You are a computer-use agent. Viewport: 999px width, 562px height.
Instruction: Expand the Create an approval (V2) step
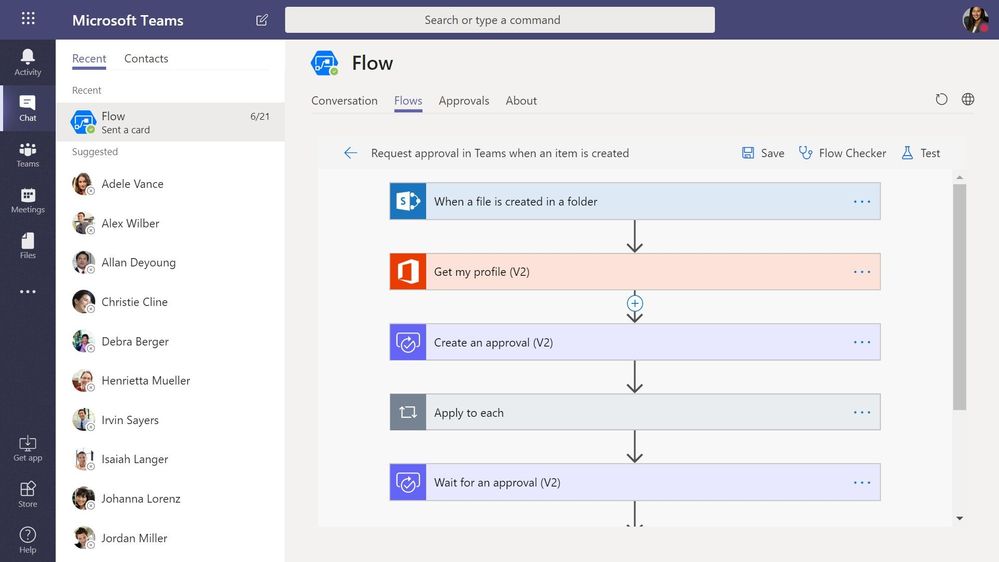coord(635,342)
